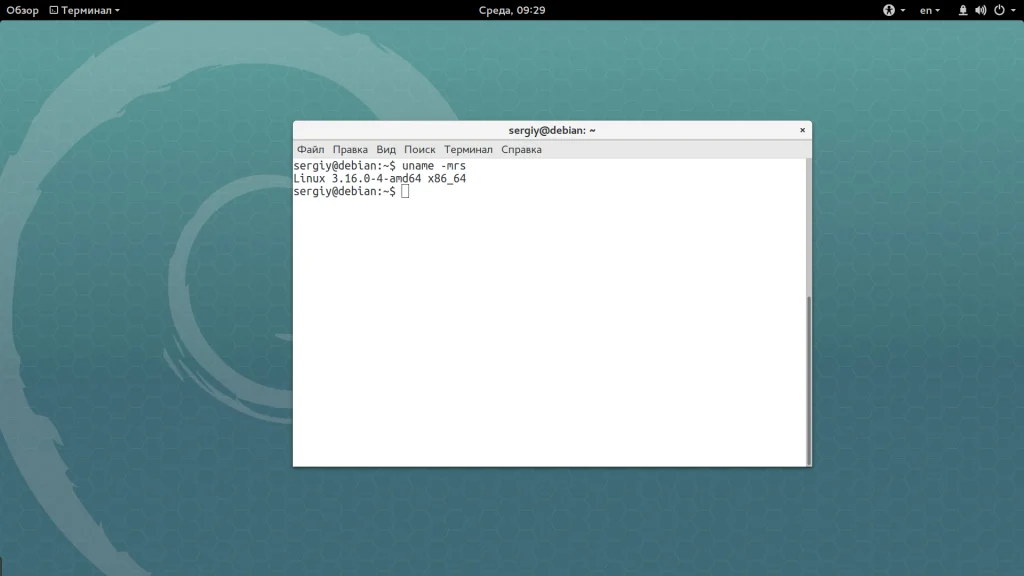Click the terminal icon in the top panel

(x=54, y=10)
